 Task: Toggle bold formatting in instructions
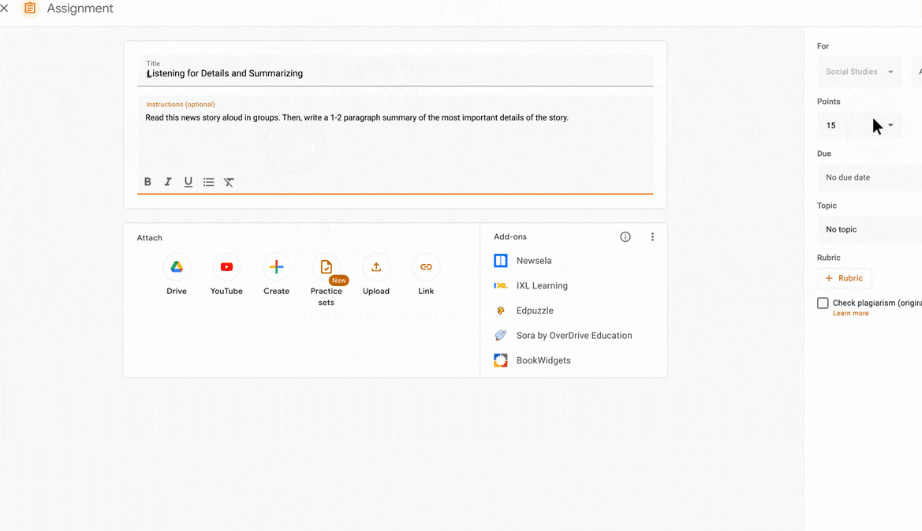[148, 182]
